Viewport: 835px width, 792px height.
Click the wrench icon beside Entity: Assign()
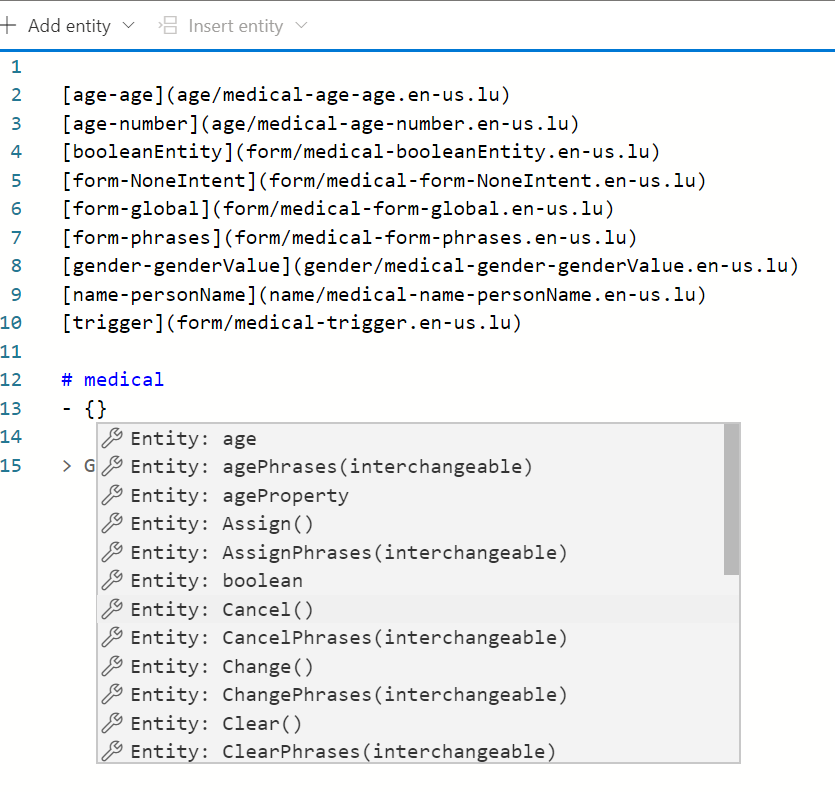(x=110, y=523)
